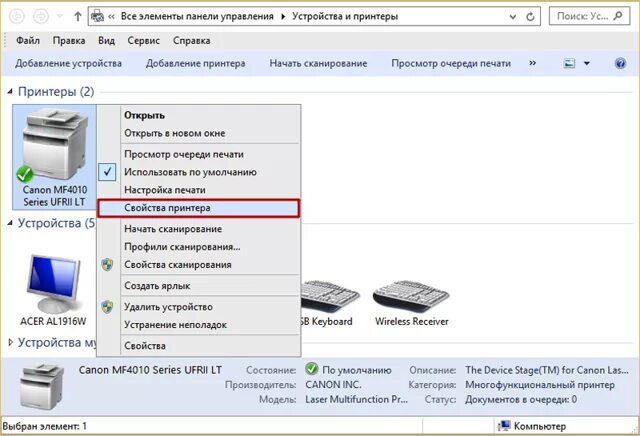Click the search field Поиск
The width and height of the screenshot is (640, 436).
589,16
